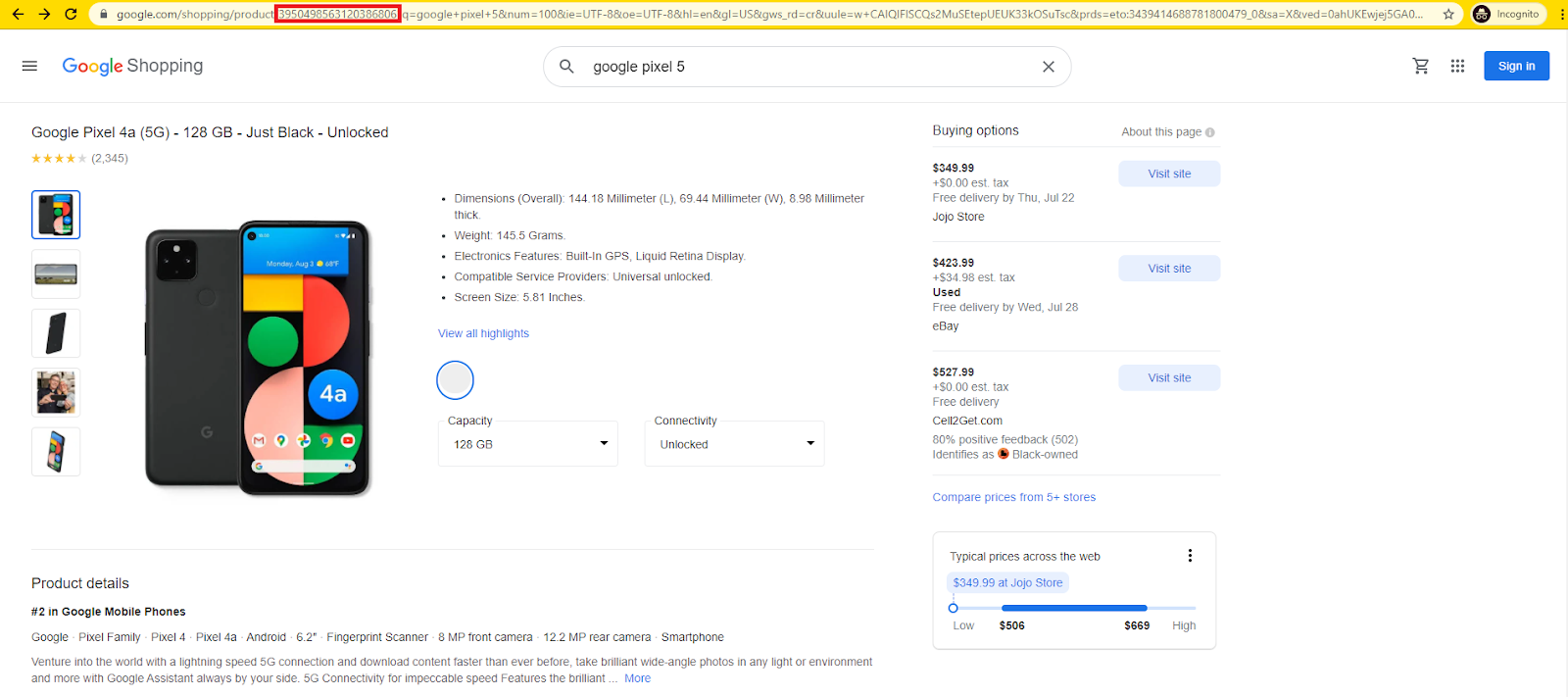Click the Weight: 145.5 Grams highlight
The image size is (1568, 697).
[x=510, y=235]
